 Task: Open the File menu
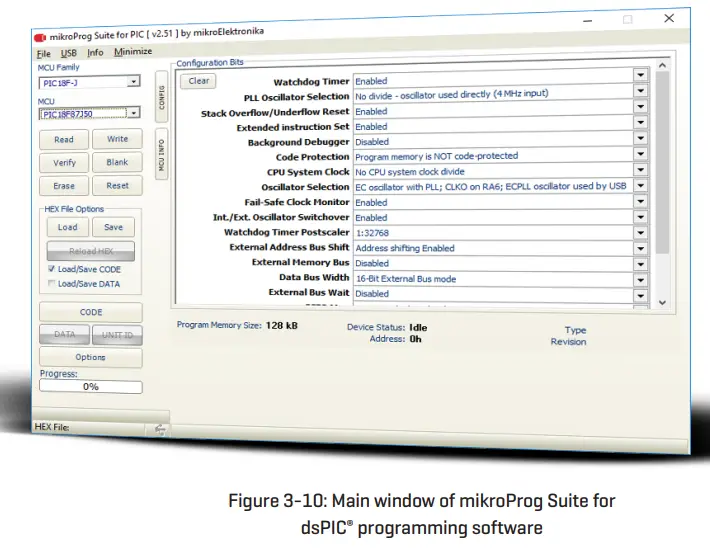tap(43, 54)
